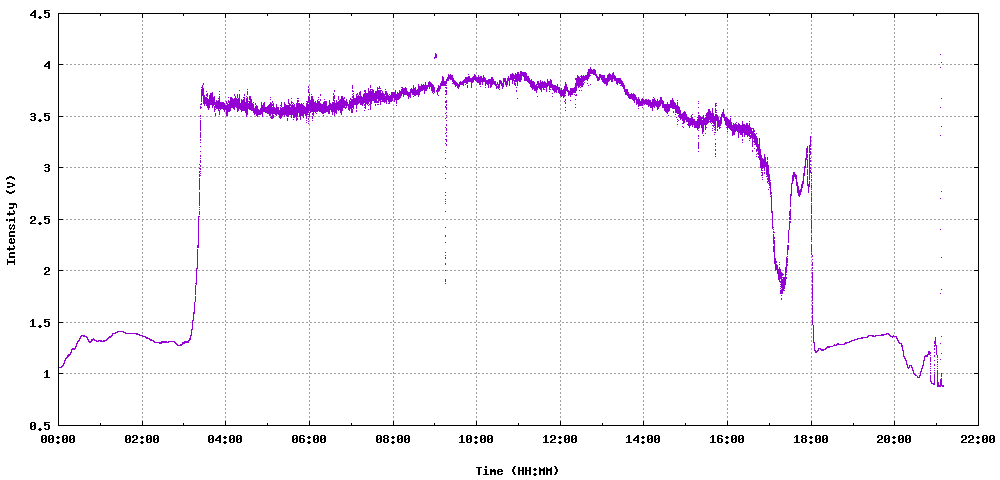Click the Y-axis tick label "1.5"

(41, 323)
